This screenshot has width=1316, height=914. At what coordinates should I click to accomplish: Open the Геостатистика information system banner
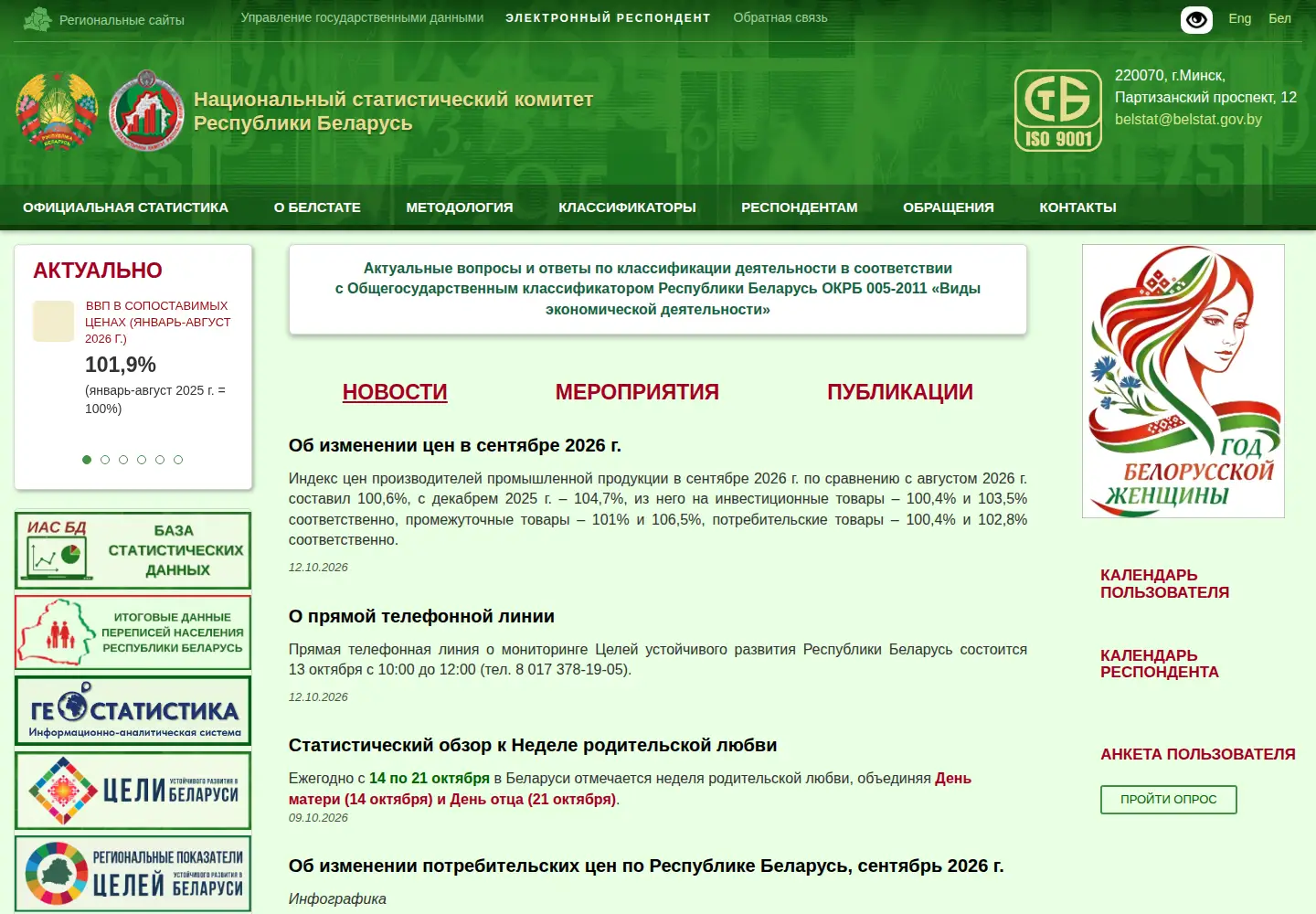pyautogui.click(x=133, y=711)
